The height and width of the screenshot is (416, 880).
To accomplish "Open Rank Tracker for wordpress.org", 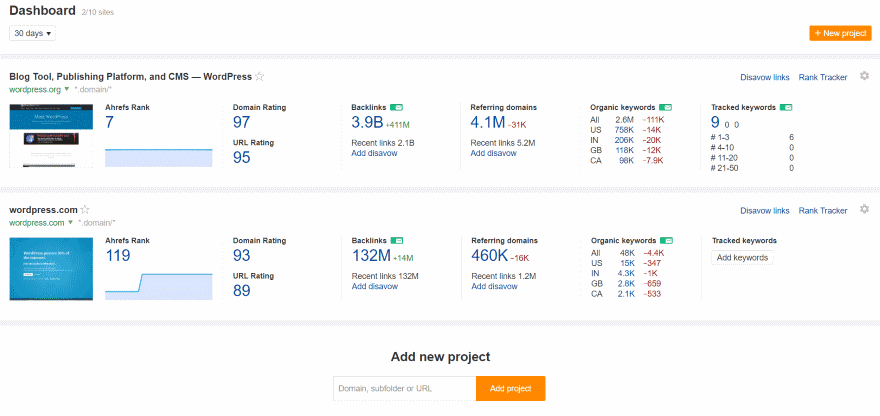I will (x=822, y=77).
